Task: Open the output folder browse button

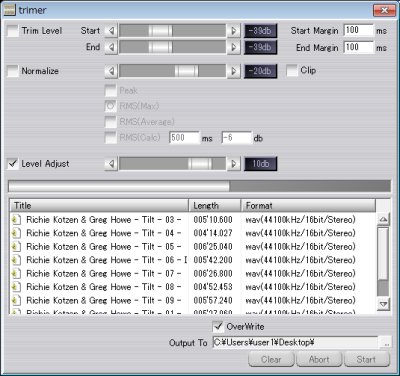Action: [x=386, y=343]
